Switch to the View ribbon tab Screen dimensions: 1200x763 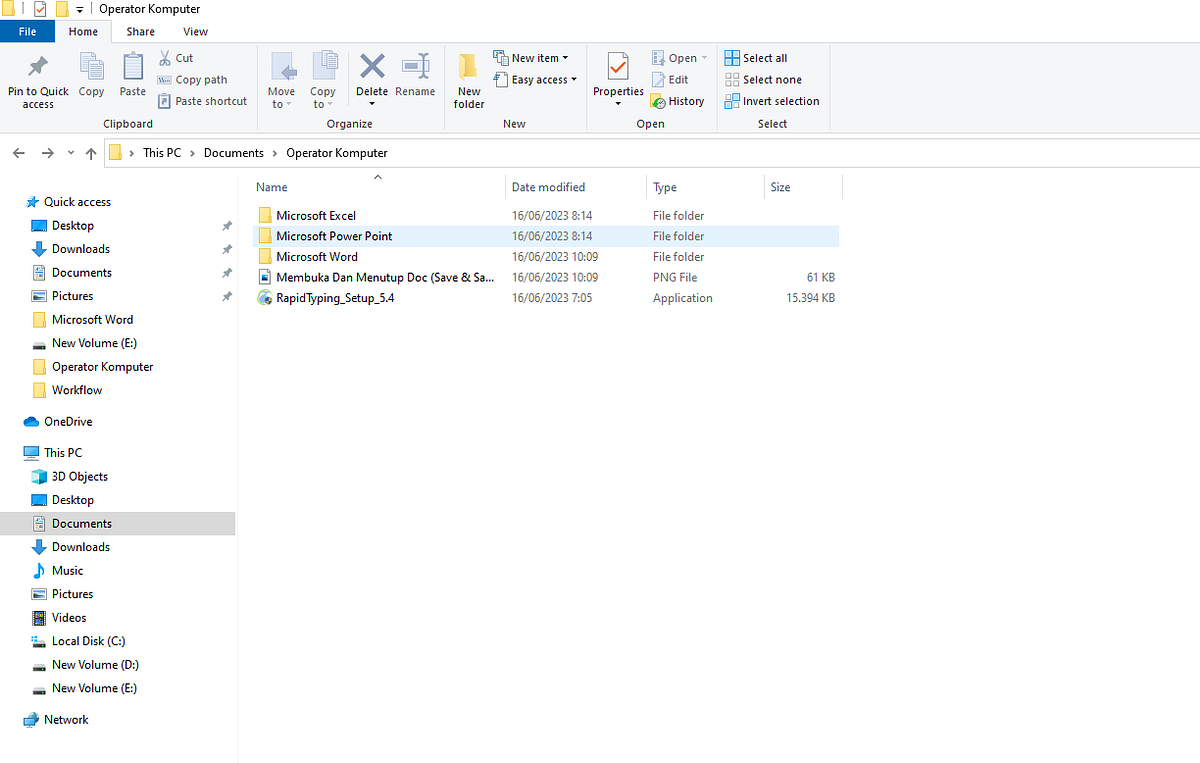coord(195,31)
